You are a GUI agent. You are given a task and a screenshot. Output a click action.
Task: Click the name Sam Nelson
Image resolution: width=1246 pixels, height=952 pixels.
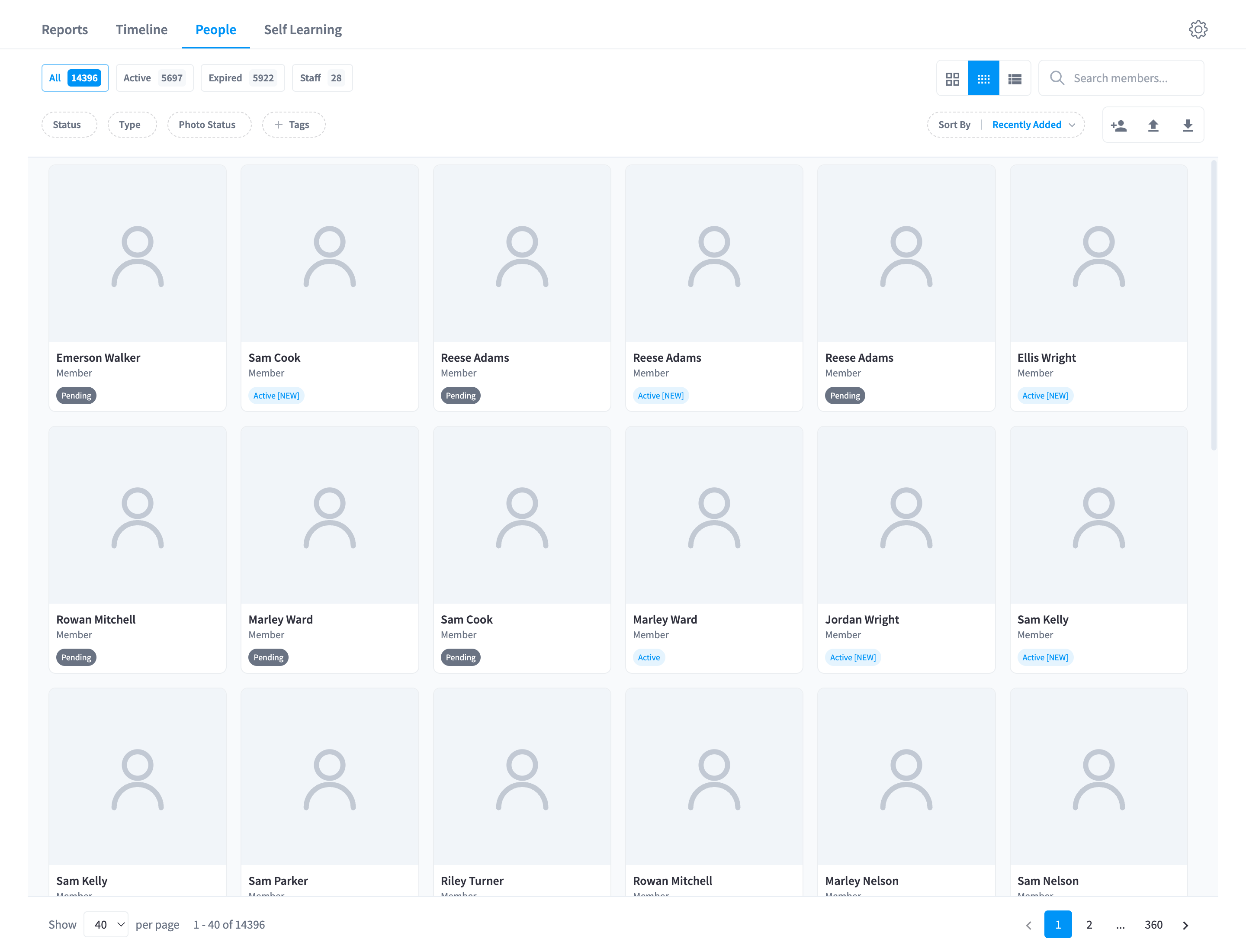[1048, 881]
